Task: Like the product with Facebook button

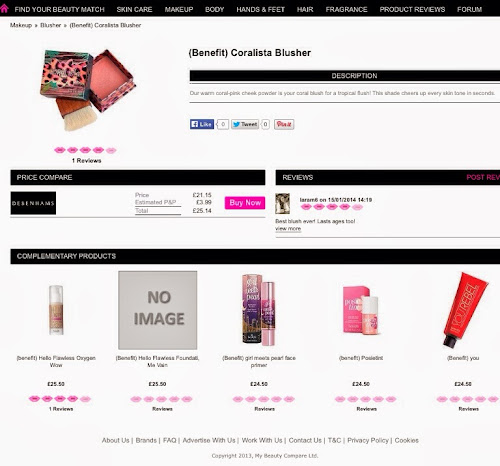Action: tap(202, 124)
